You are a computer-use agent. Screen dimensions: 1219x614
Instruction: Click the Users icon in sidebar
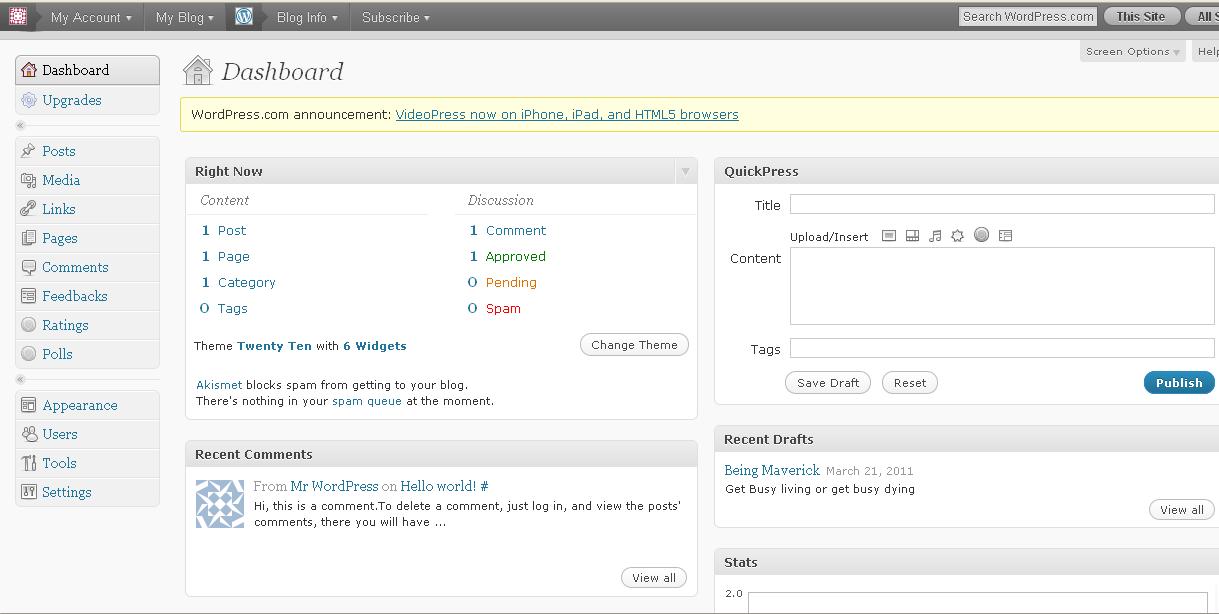point(29,434)
